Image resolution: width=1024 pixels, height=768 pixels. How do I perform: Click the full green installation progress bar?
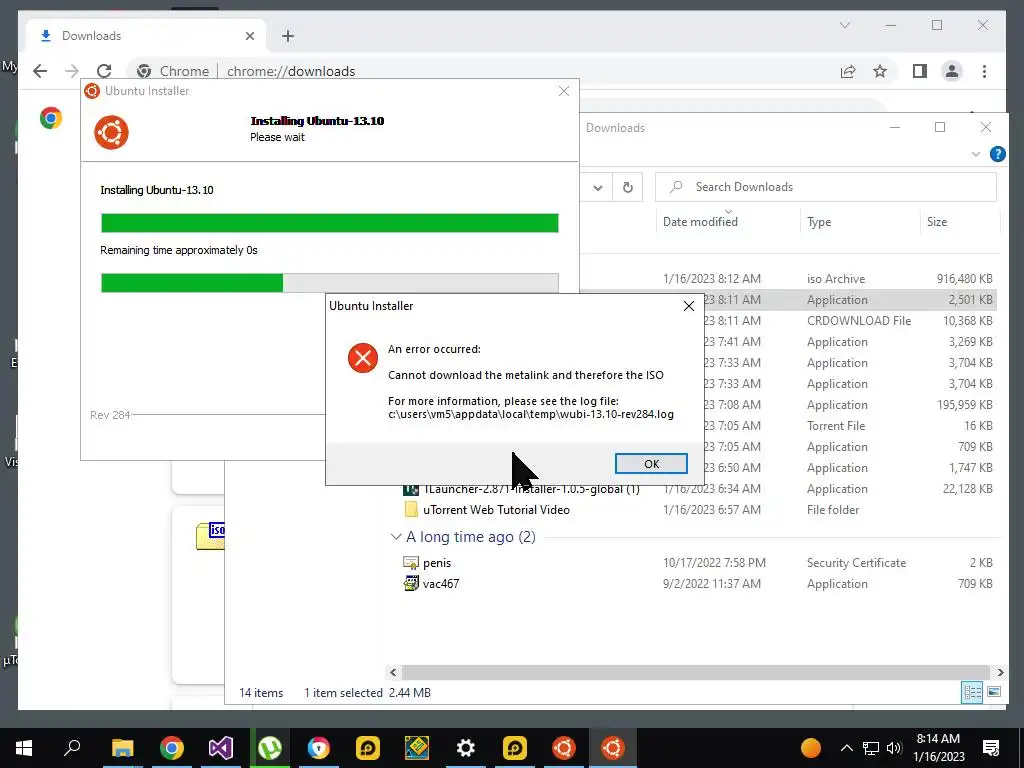[330, 223]
